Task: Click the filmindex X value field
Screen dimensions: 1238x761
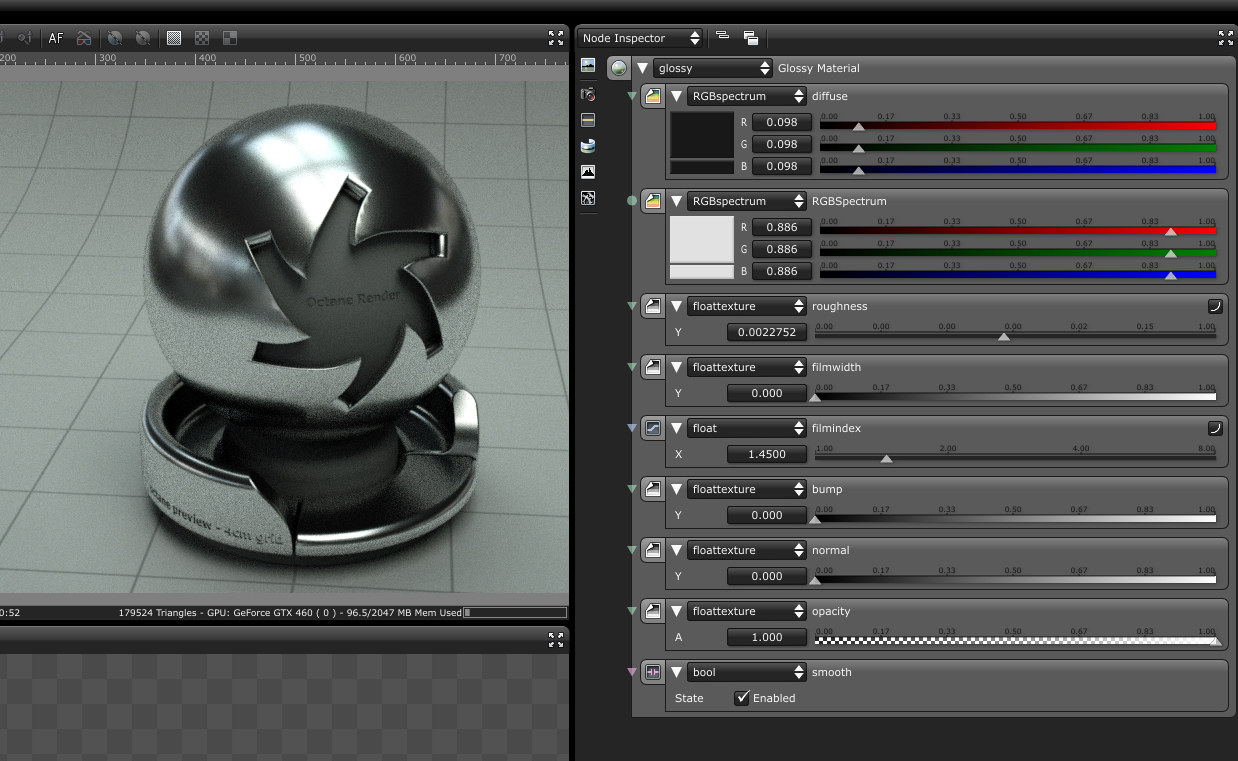Action: pyautogui.click(x=767, y=454)
